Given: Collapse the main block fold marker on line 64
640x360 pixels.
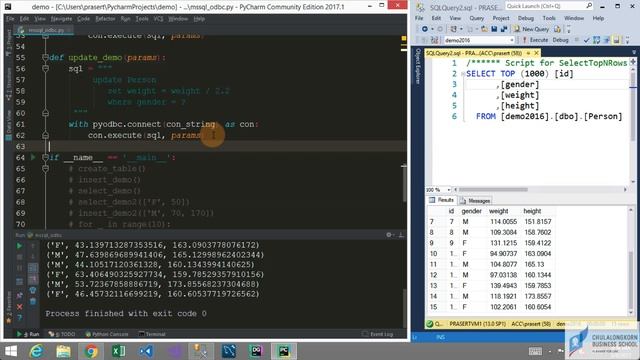Looking at the screenshot, I should [x=45, y=157].
